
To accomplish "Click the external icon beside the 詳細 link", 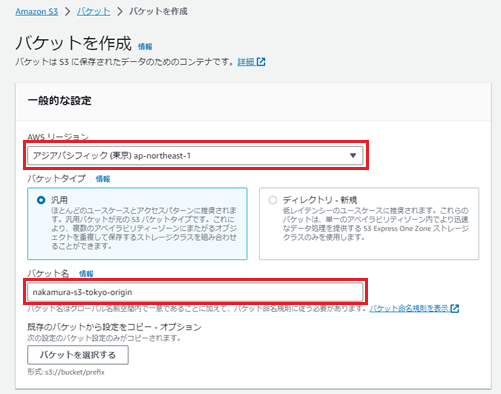I will pos(261,62).
